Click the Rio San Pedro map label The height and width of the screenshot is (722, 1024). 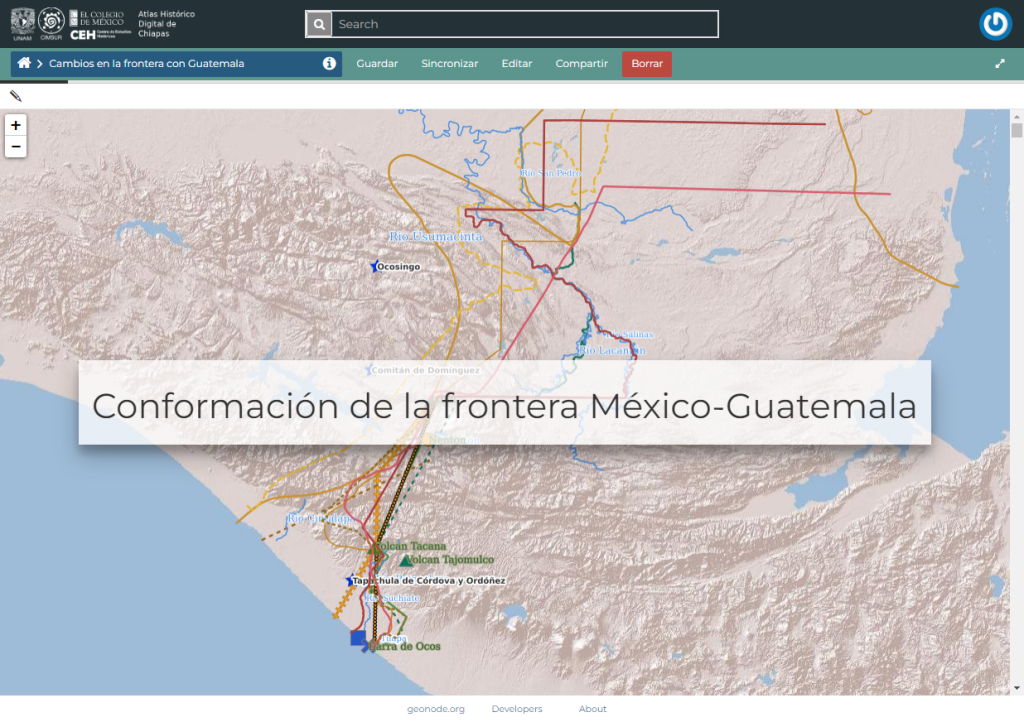pos(550,173)
